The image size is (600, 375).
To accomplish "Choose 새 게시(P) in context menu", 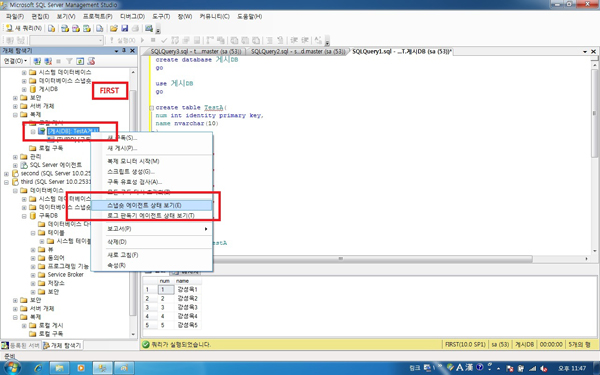I will pos(152,148).
